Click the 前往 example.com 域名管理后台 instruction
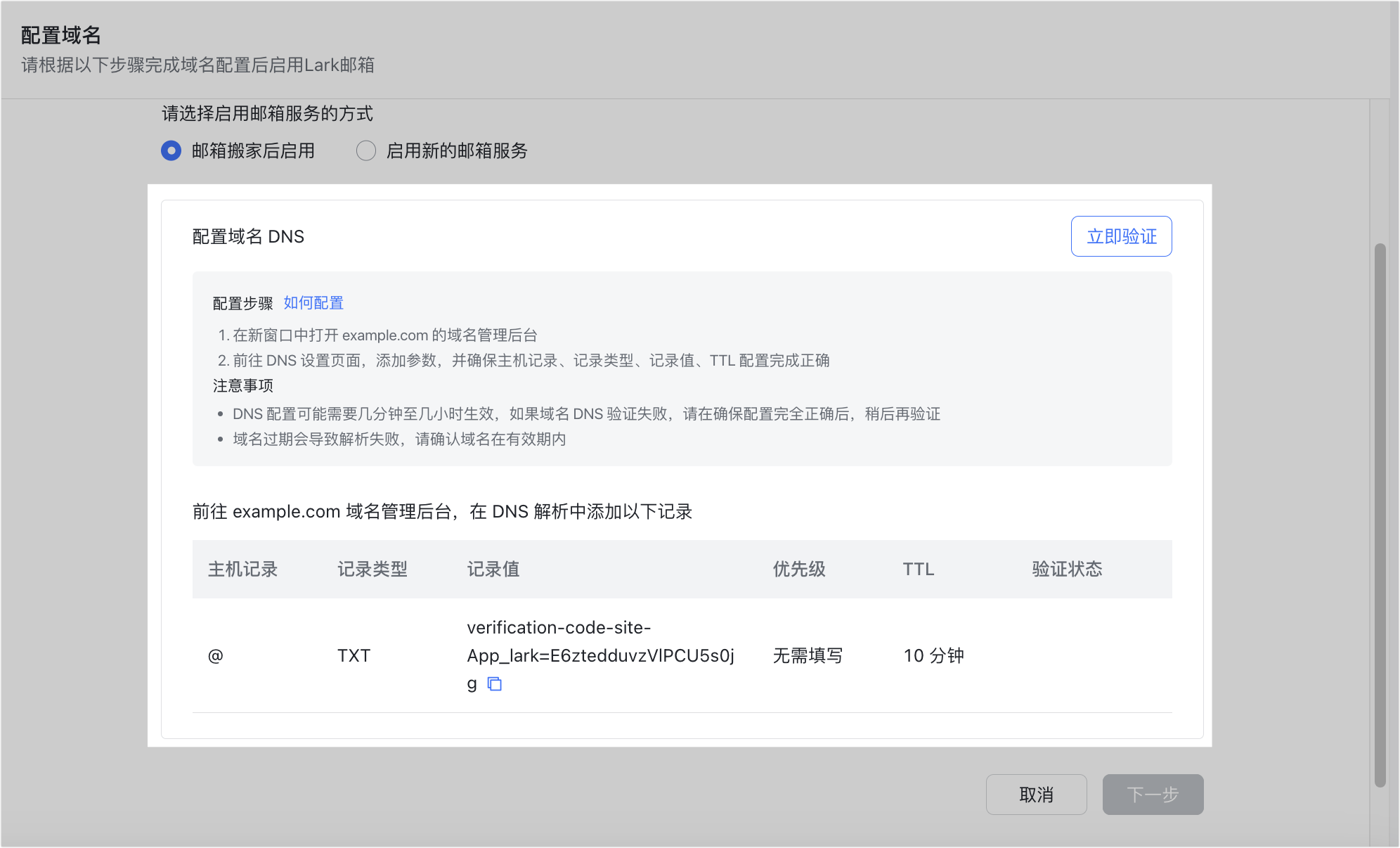The image size is (1400, 848). (443, 511)
